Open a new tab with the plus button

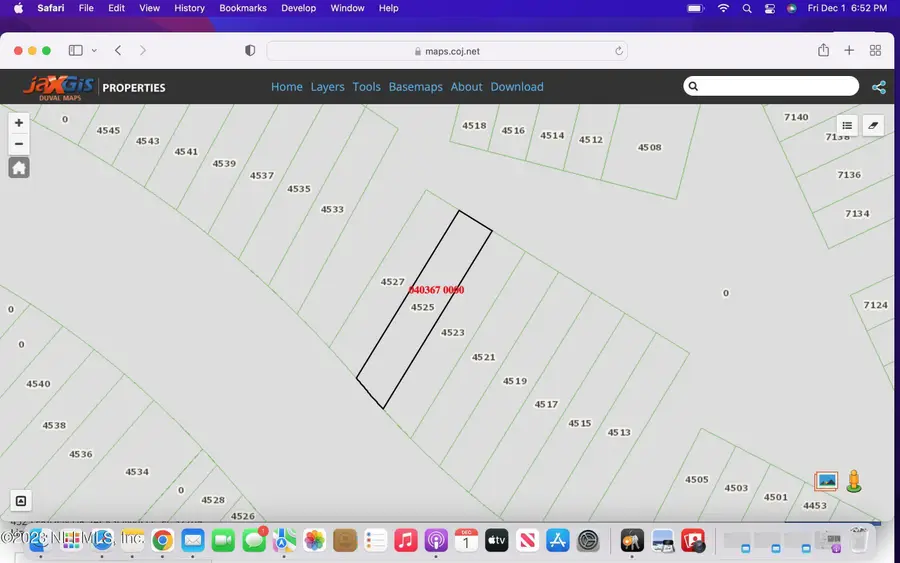(849, 51)
